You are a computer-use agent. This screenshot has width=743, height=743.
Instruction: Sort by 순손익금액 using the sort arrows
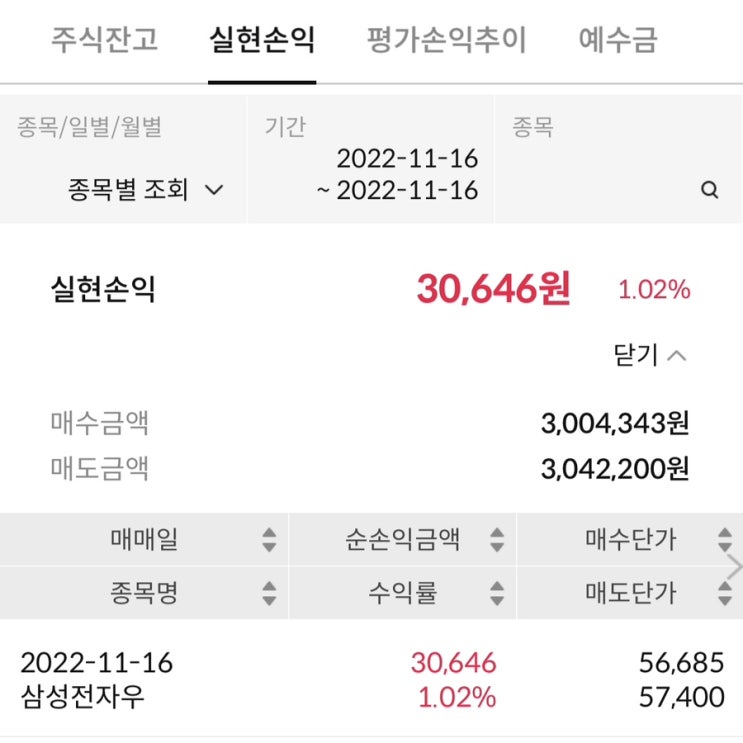click(x=497, y=541)
